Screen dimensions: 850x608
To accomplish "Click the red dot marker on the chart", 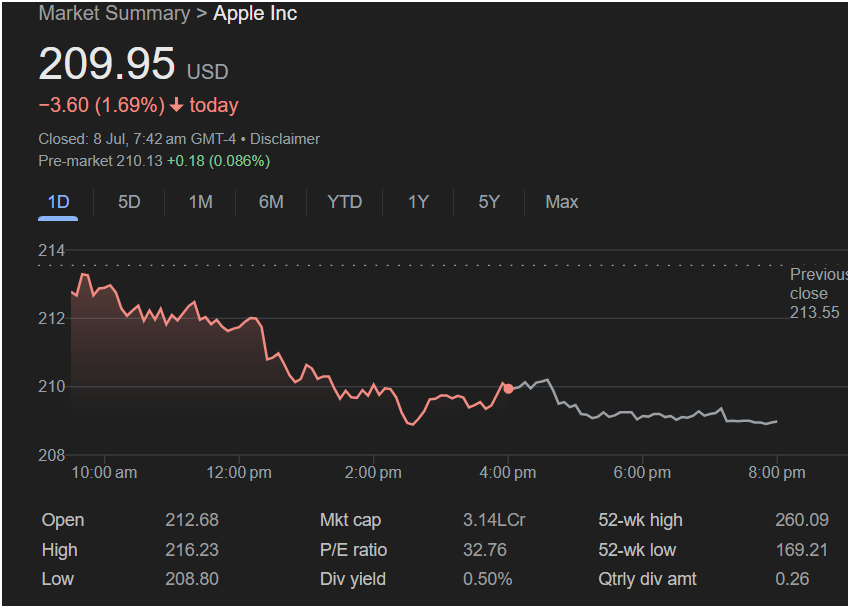I will coord(508,388).
